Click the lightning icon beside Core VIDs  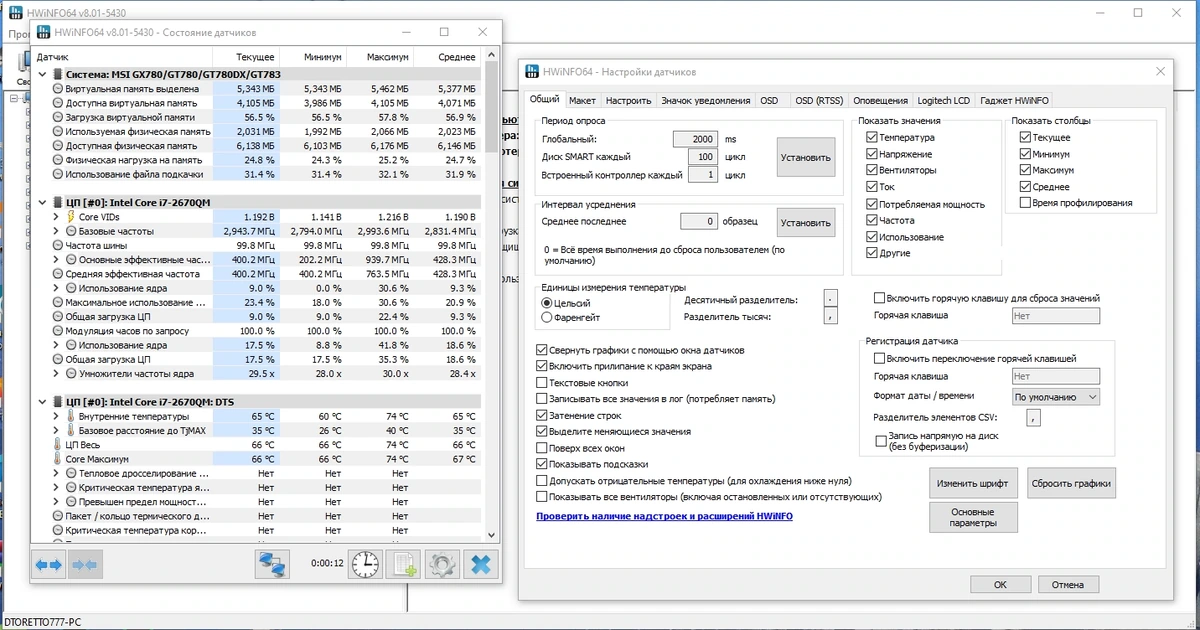(x=70, y=217)
